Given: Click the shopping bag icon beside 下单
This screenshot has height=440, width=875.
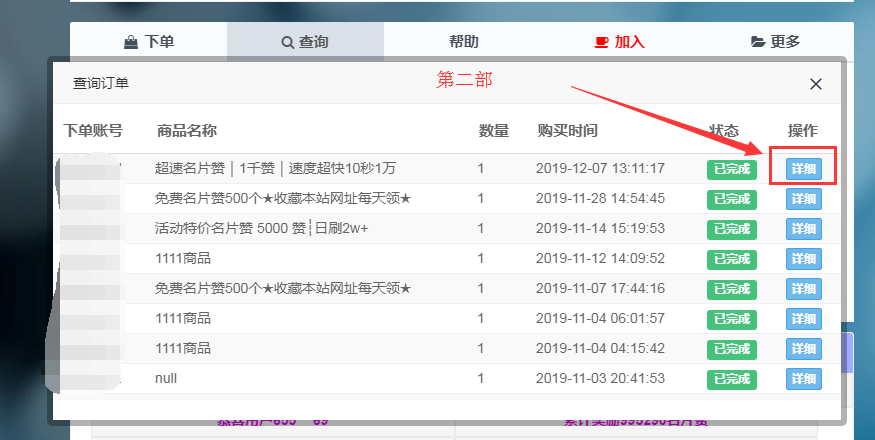Looking at the screenshot, I should coord(130,42).
